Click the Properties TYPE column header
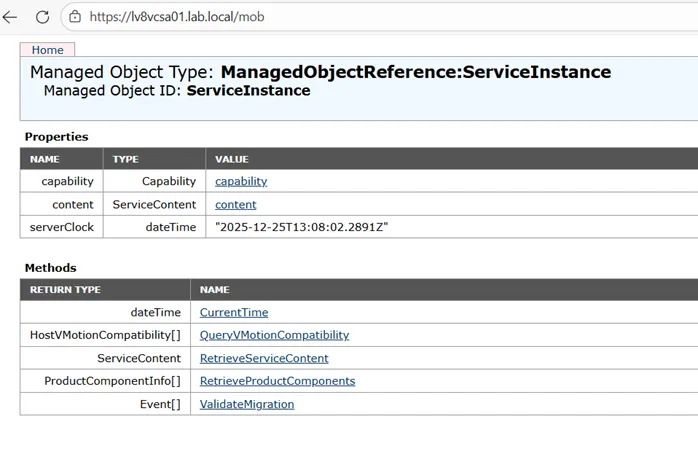 tap(125, 159)
